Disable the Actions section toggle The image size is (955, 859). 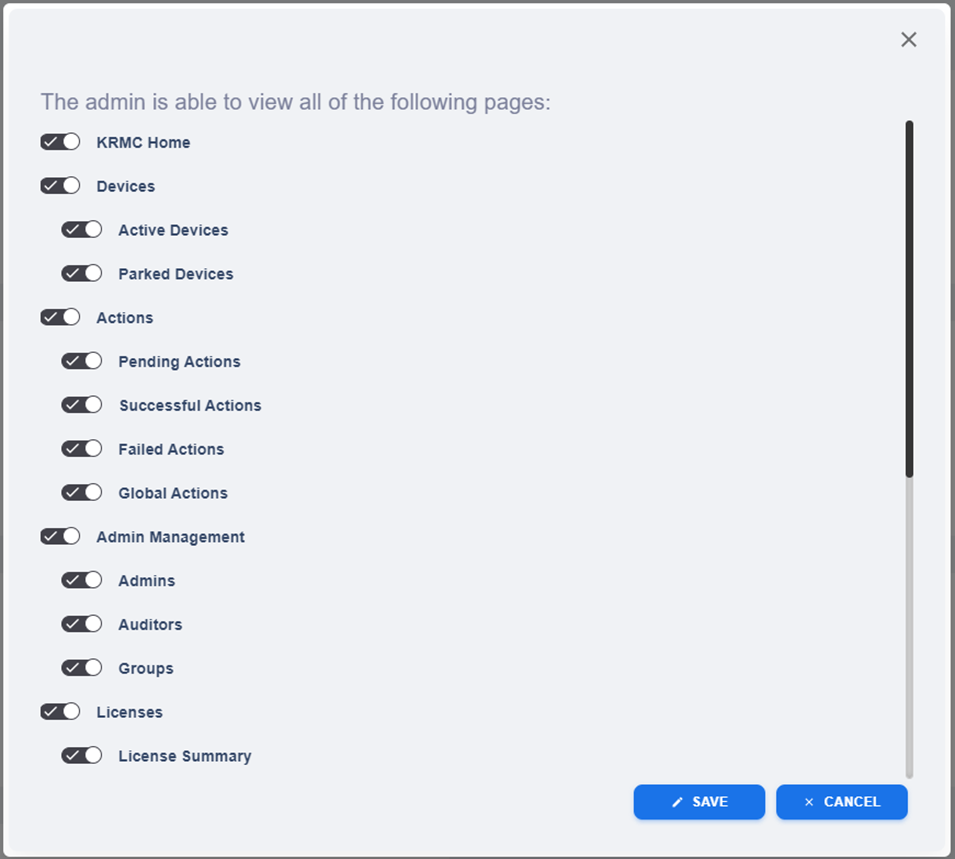60,318
